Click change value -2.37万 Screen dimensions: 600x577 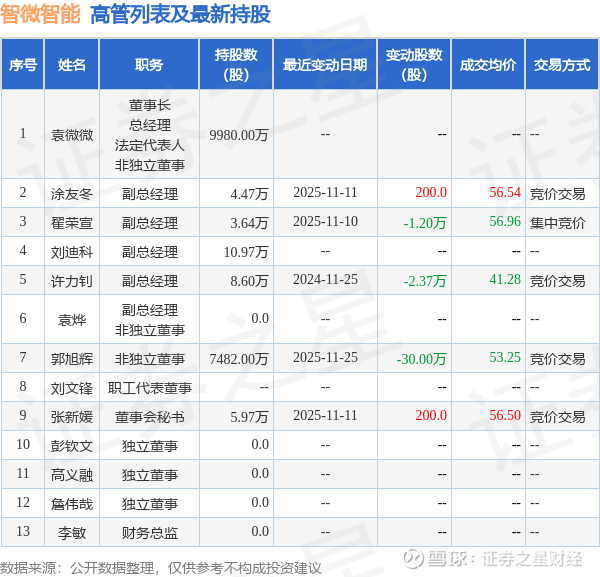[x=425, y=281]
